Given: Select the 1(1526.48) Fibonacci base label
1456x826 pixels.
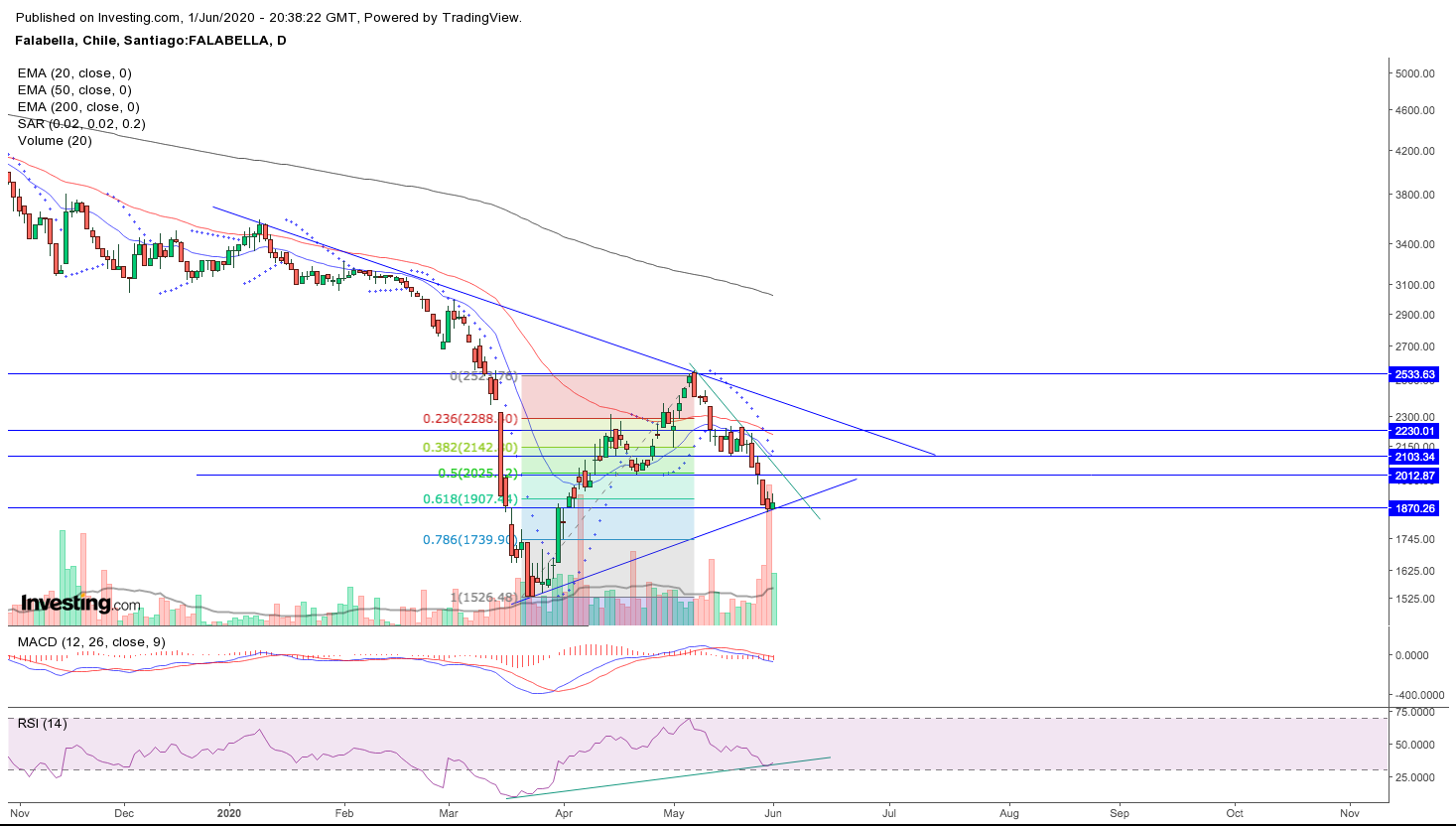Looking at the screenshot, I should click(484, 598).
